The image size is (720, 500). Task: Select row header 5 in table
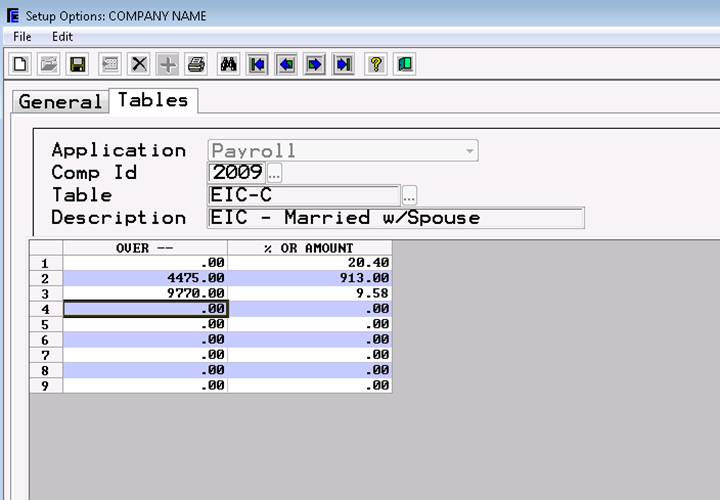[46, 324]
